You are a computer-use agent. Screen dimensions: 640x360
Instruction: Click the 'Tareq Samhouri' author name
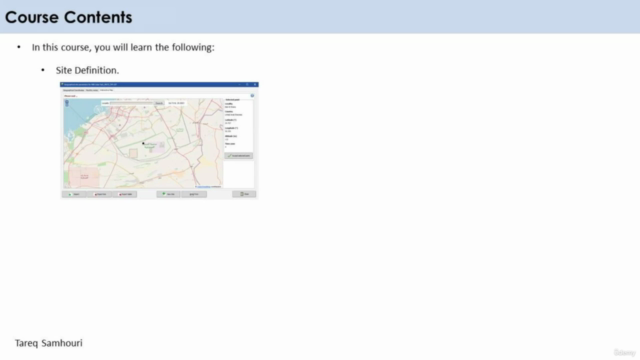click(49, 343)
